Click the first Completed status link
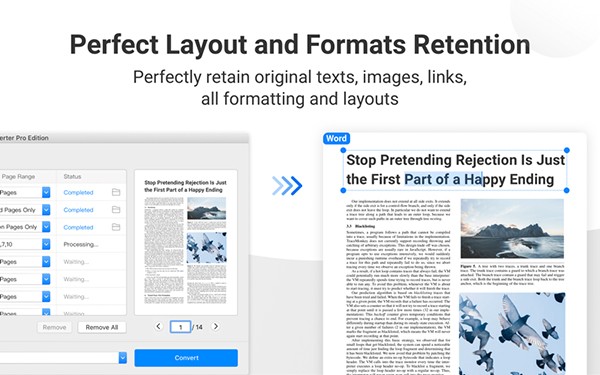 coord(78,192)
